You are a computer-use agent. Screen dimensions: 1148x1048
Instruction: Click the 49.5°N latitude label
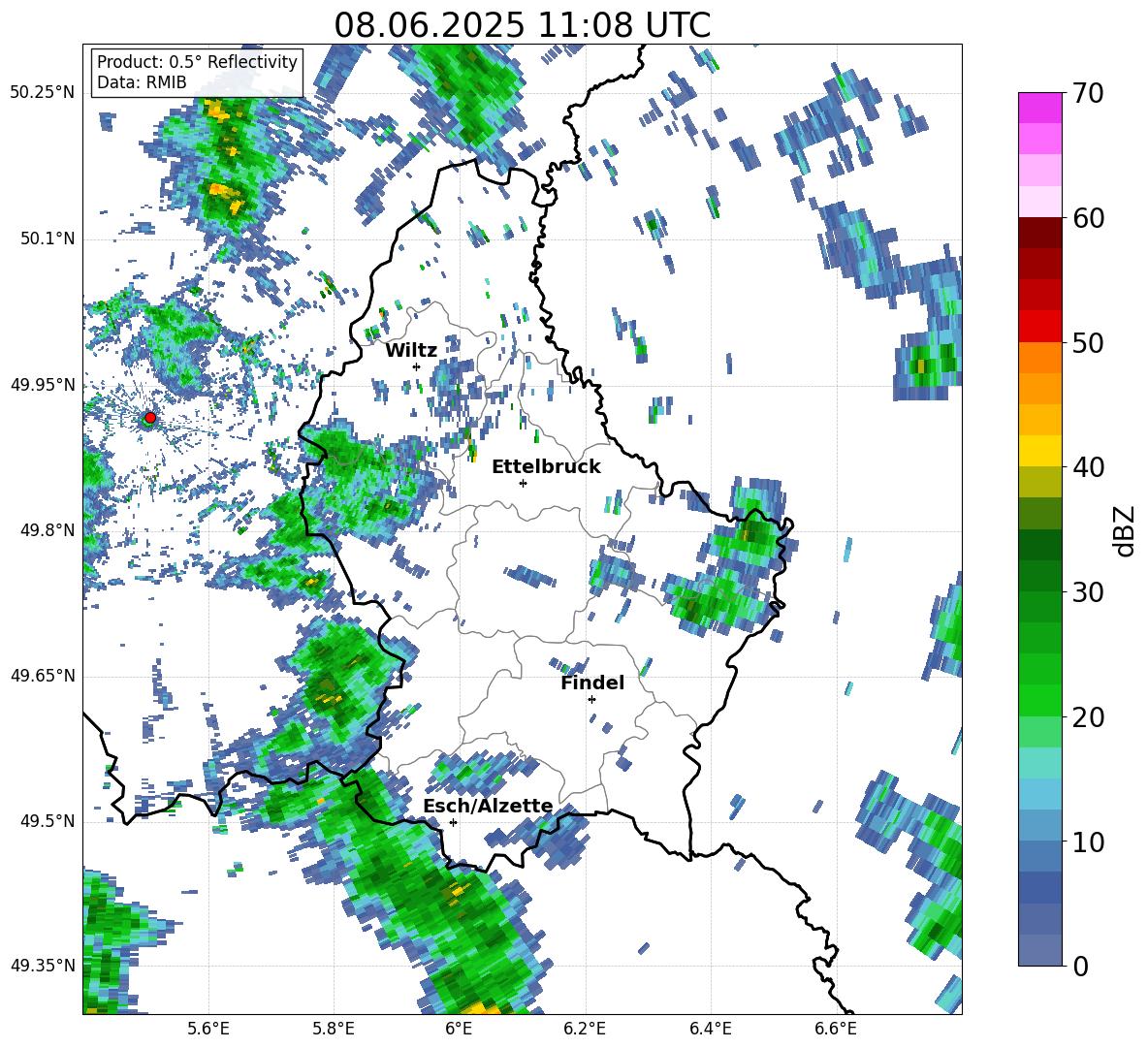click(x=47, y=821)
